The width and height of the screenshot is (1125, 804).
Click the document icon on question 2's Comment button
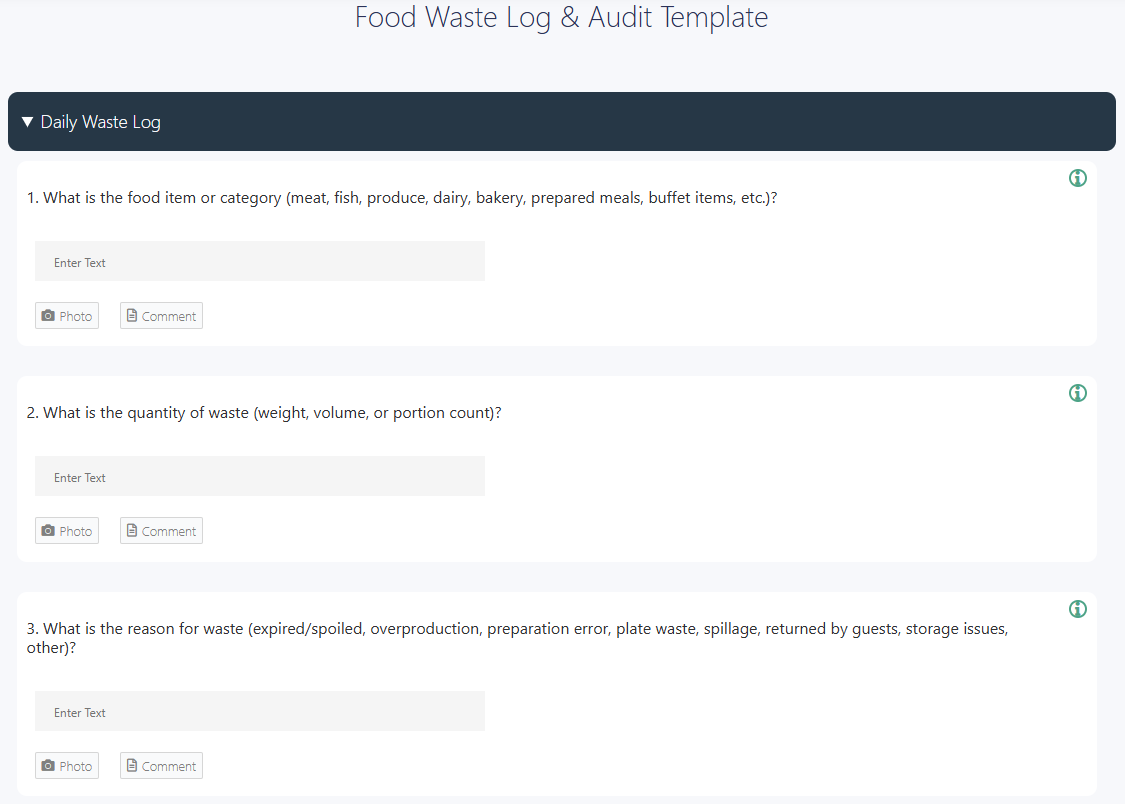point(134,530)
